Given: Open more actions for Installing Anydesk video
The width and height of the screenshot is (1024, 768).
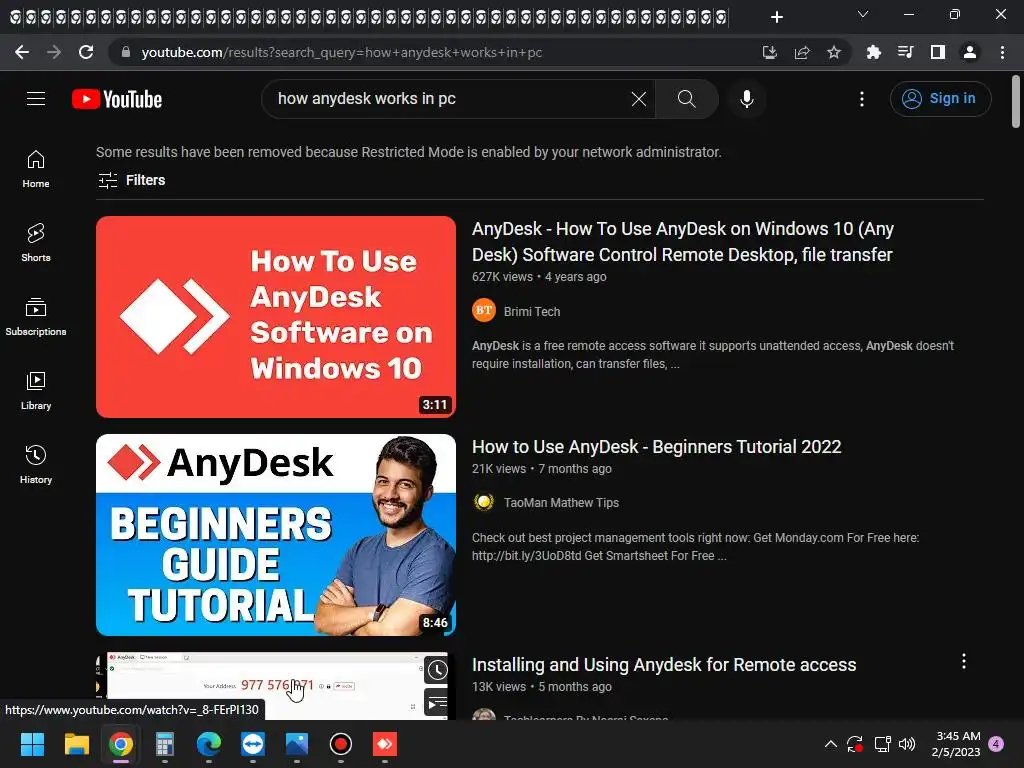Looking at the screenshot, I should [963, 662].
